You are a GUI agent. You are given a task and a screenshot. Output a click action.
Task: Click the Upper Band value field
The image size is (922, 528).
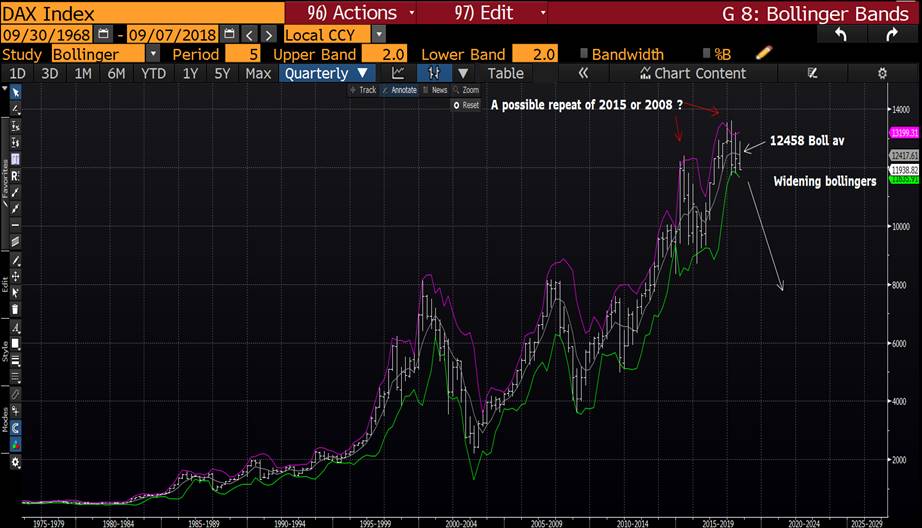tap(385, 54)
